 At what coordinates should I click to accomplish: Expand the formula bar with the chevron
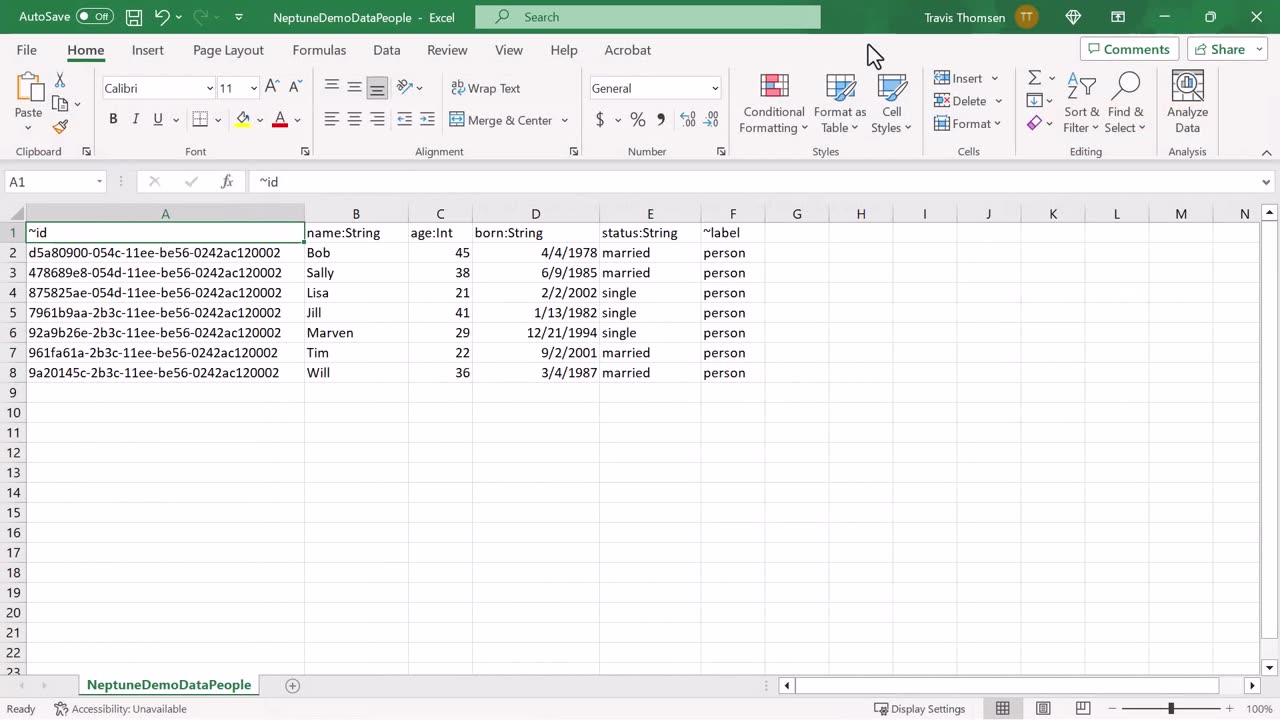(x=1266, y=182)
